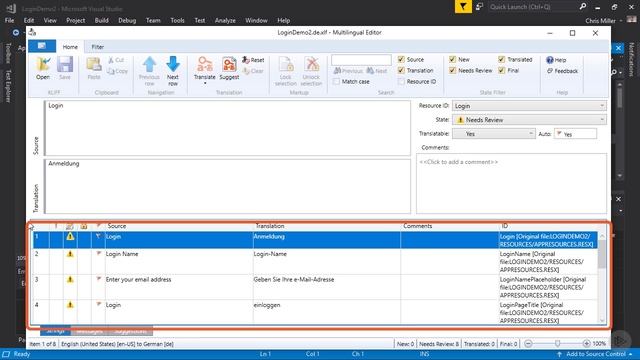The width and height of the screenshot is (640, 360).
Task: Open the Translatable Yes dropdown
Action: click(x=493, y=133)
